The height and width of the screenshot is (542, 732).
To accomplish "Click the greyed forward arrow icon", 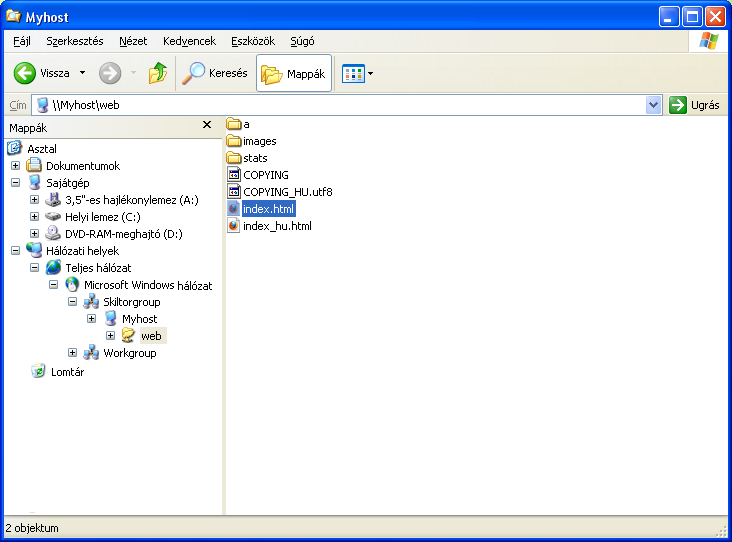I will [x=110, y=73].
